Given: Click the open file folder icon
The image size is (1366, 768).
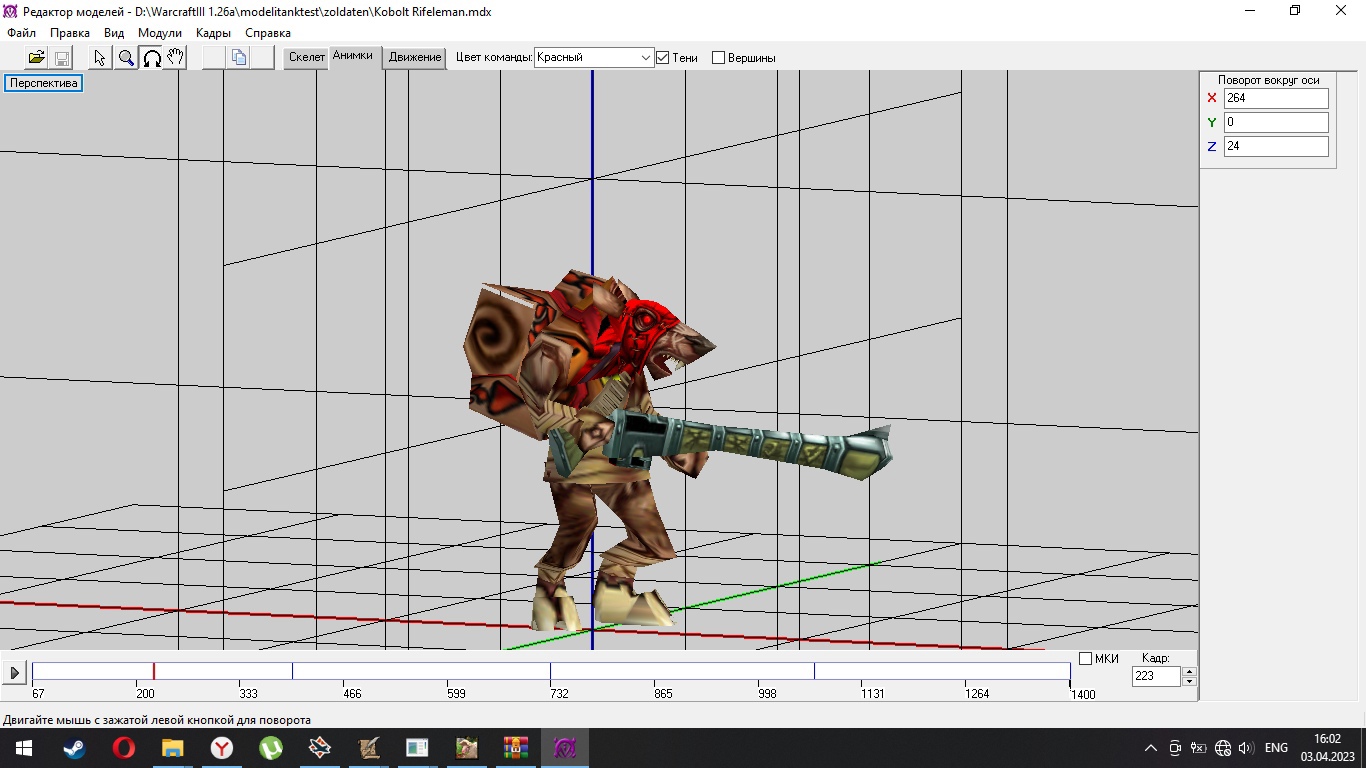Looking at the screenshot, I should [36, 57].
